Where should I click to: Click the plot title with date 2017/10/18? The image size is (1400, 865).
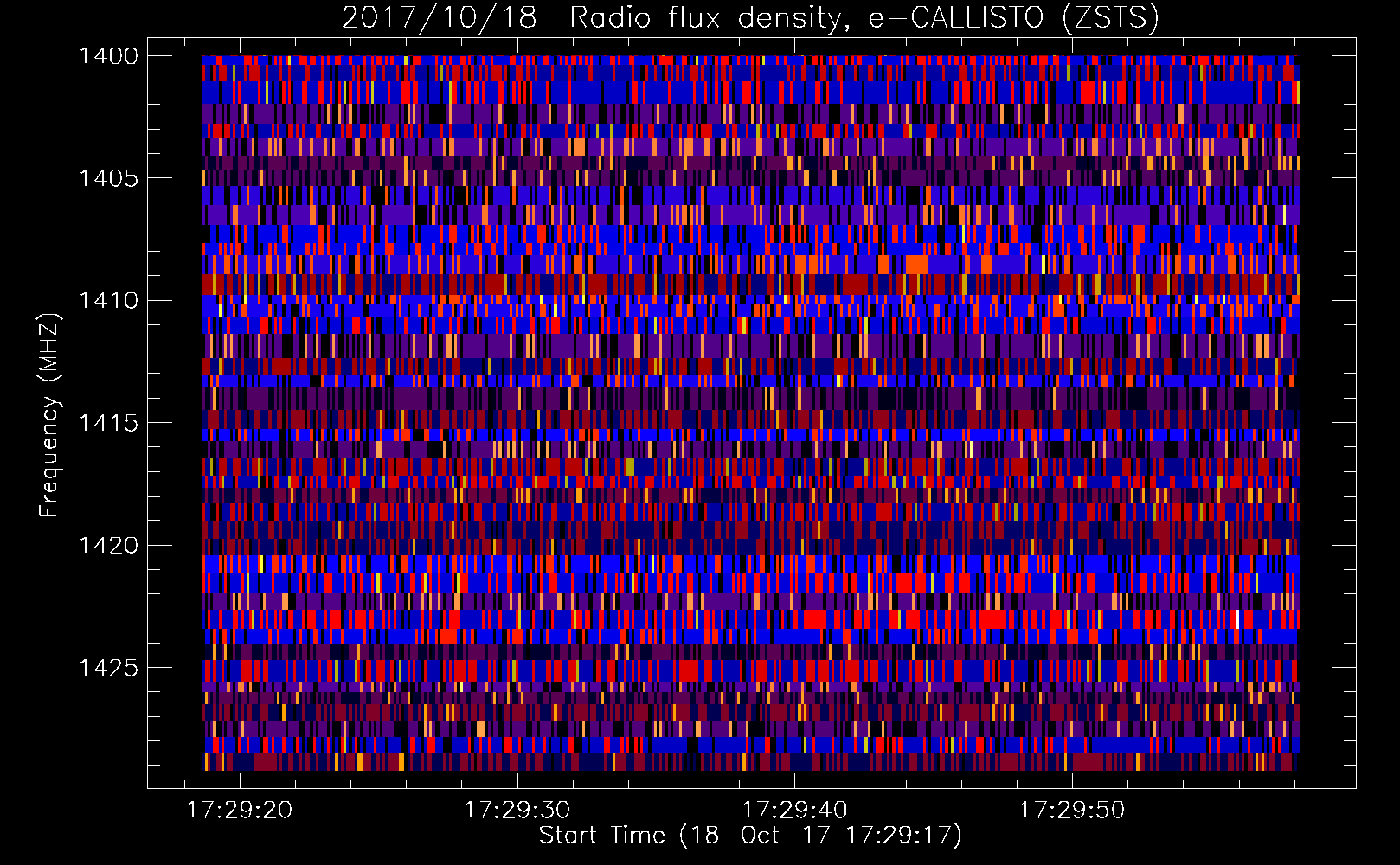point(750,18)
